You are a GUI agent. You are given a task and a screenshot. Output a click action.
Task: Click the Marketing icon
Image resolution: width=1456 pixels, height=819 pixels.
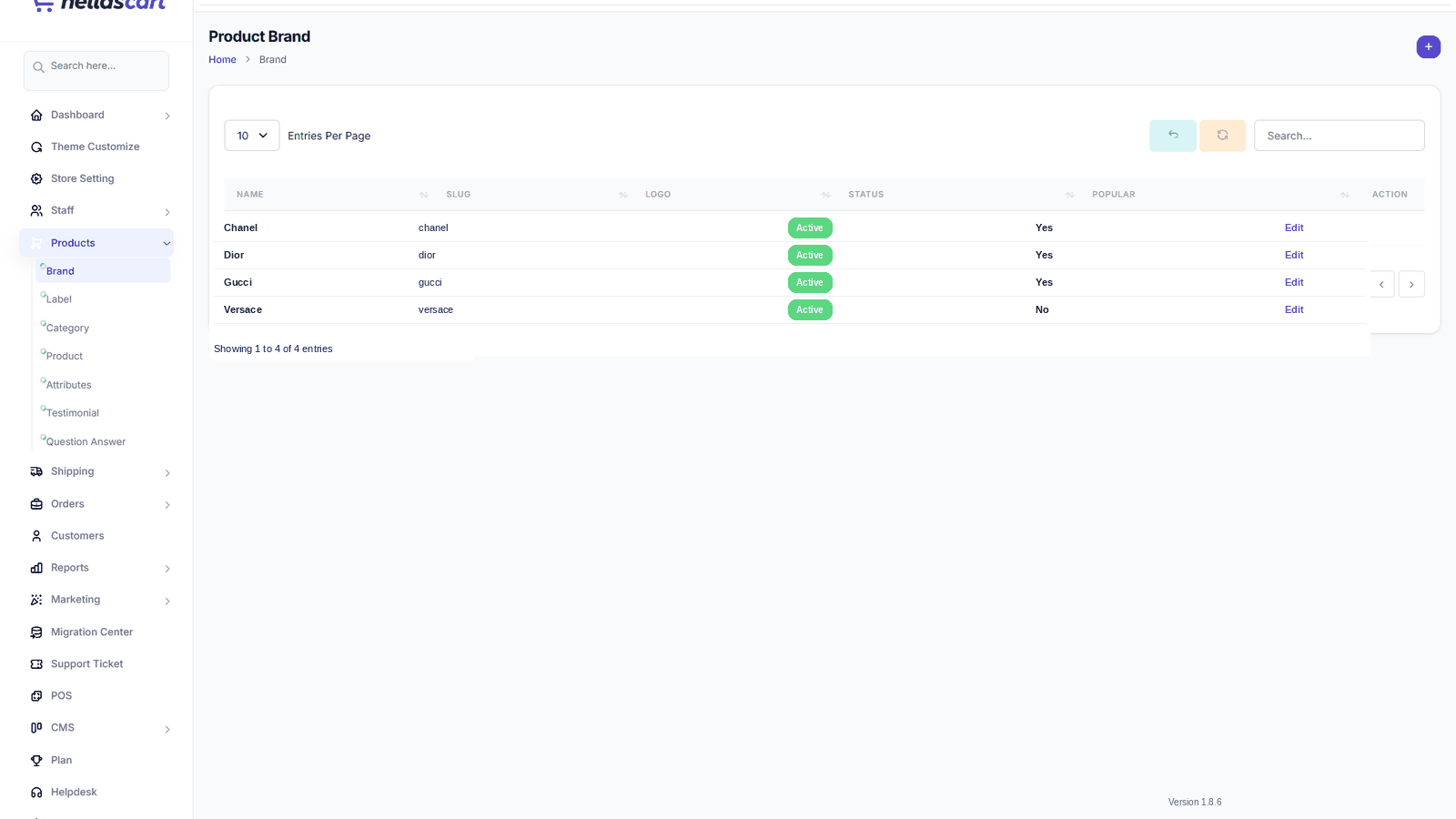coord(36,600)
